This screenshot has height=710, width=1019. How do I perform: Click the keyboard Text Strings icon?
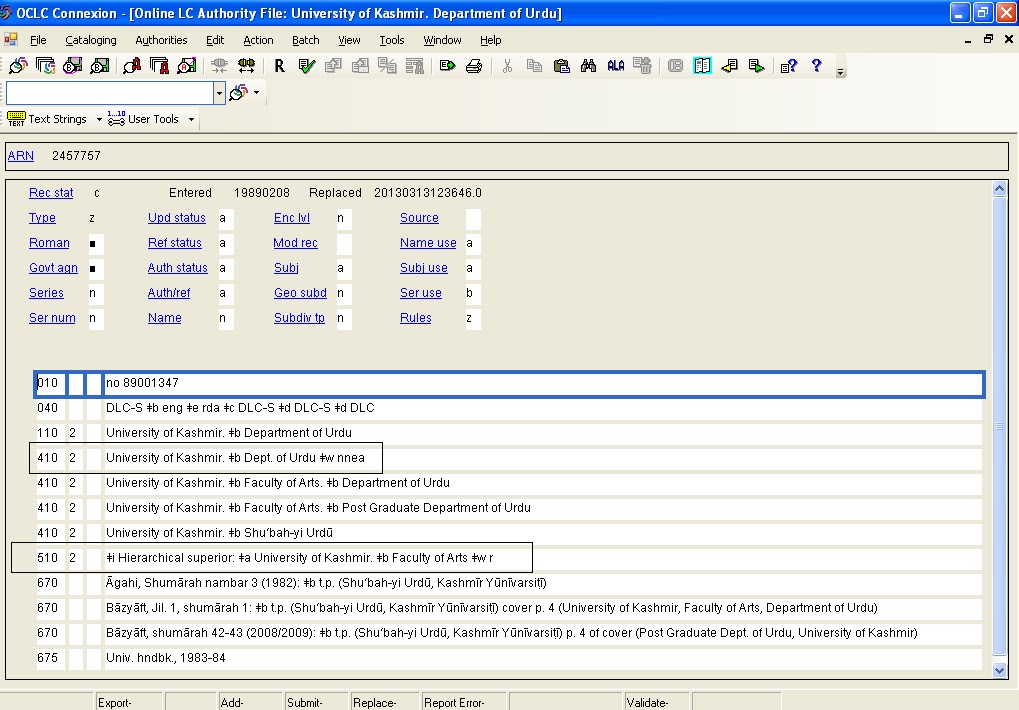click(x=16, y=119)
